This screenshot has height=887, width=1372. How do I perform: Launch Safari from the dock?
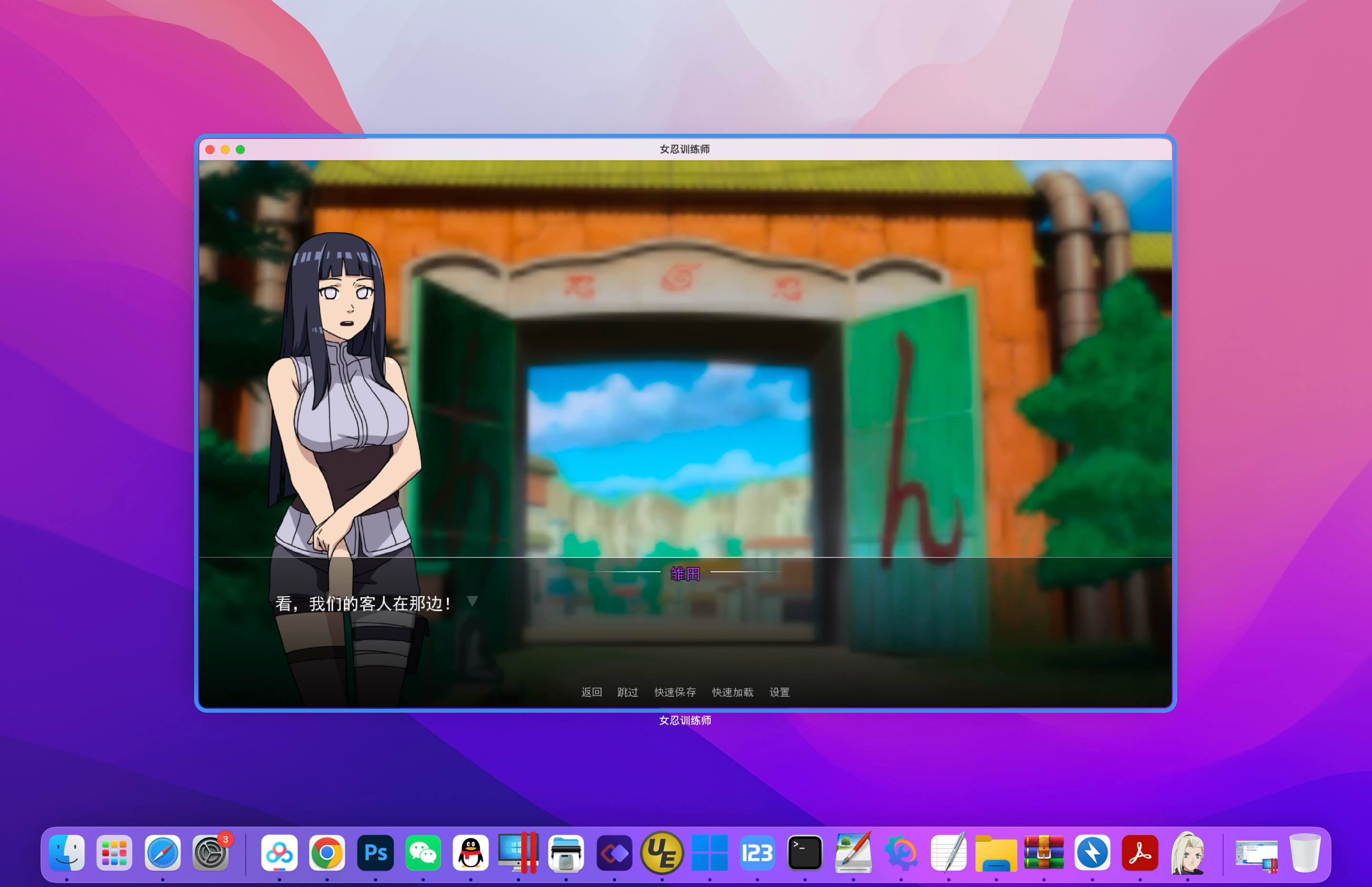(x=162, y=852)
